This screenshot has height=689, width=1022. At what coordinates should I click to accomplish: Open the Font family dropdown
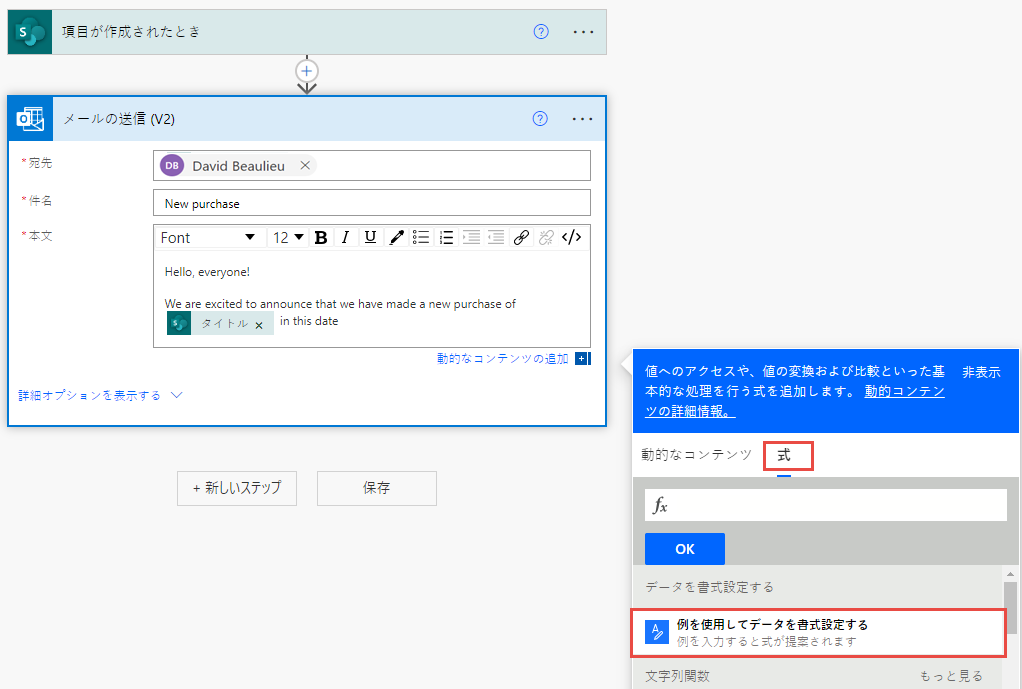tap(209, 237)
